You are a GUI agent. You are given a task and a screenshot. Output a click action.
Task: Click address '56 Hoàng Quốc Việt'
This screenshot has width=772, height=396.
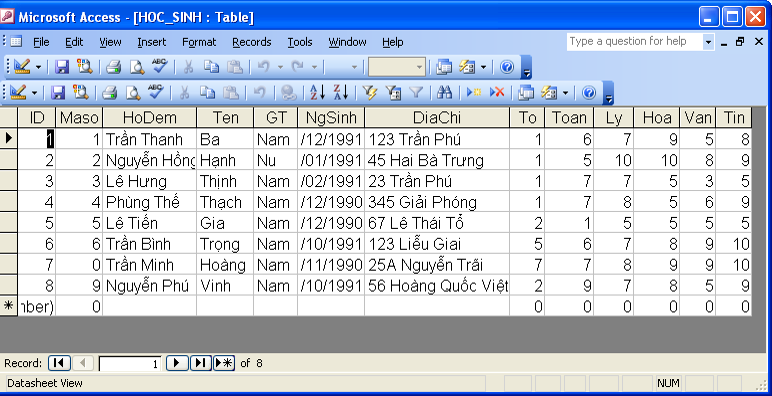437,286
